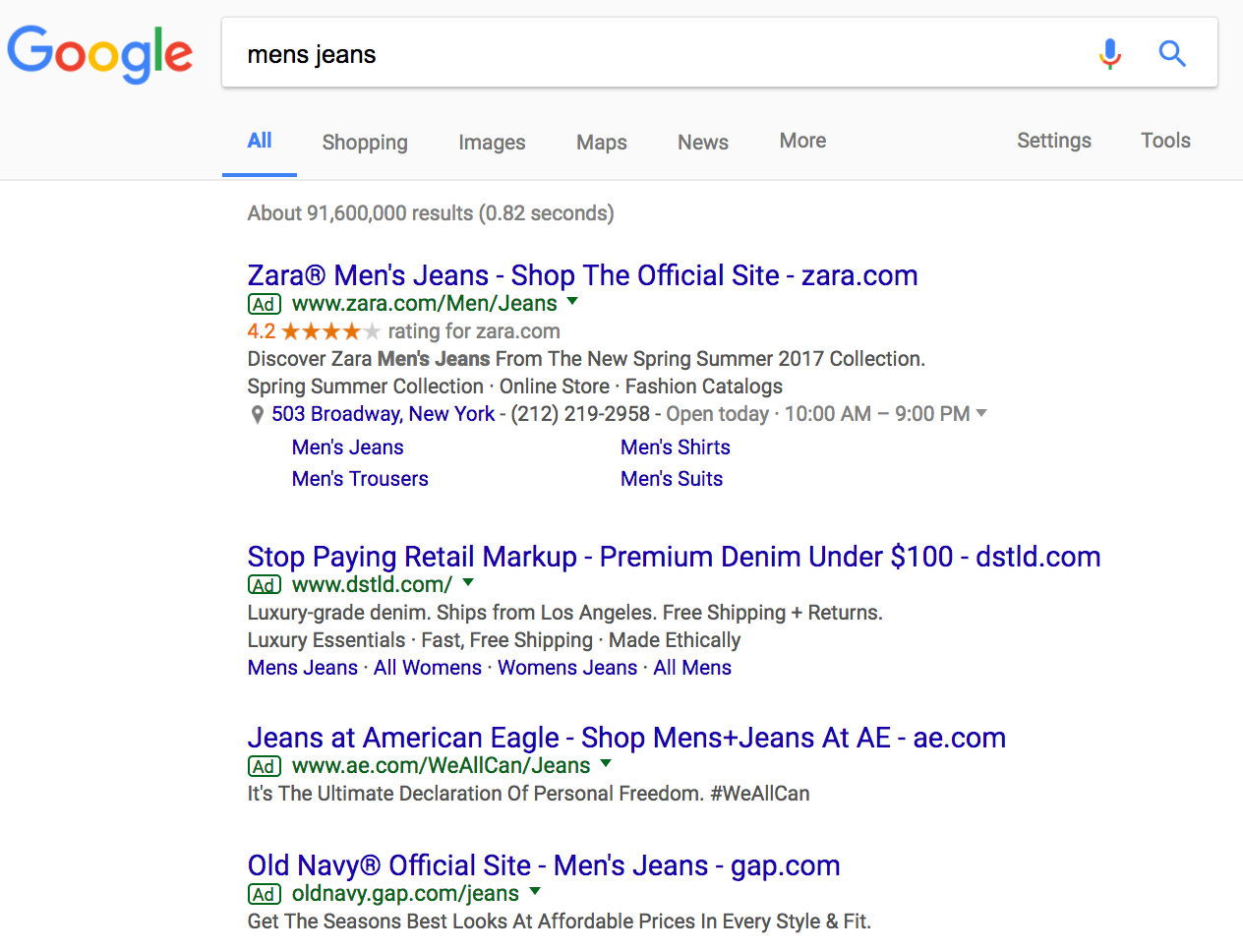Expand Zara's store hours dropdown
Image resolution: width=1243 pixels, height=952 pixels.
[x=981, y=414]
